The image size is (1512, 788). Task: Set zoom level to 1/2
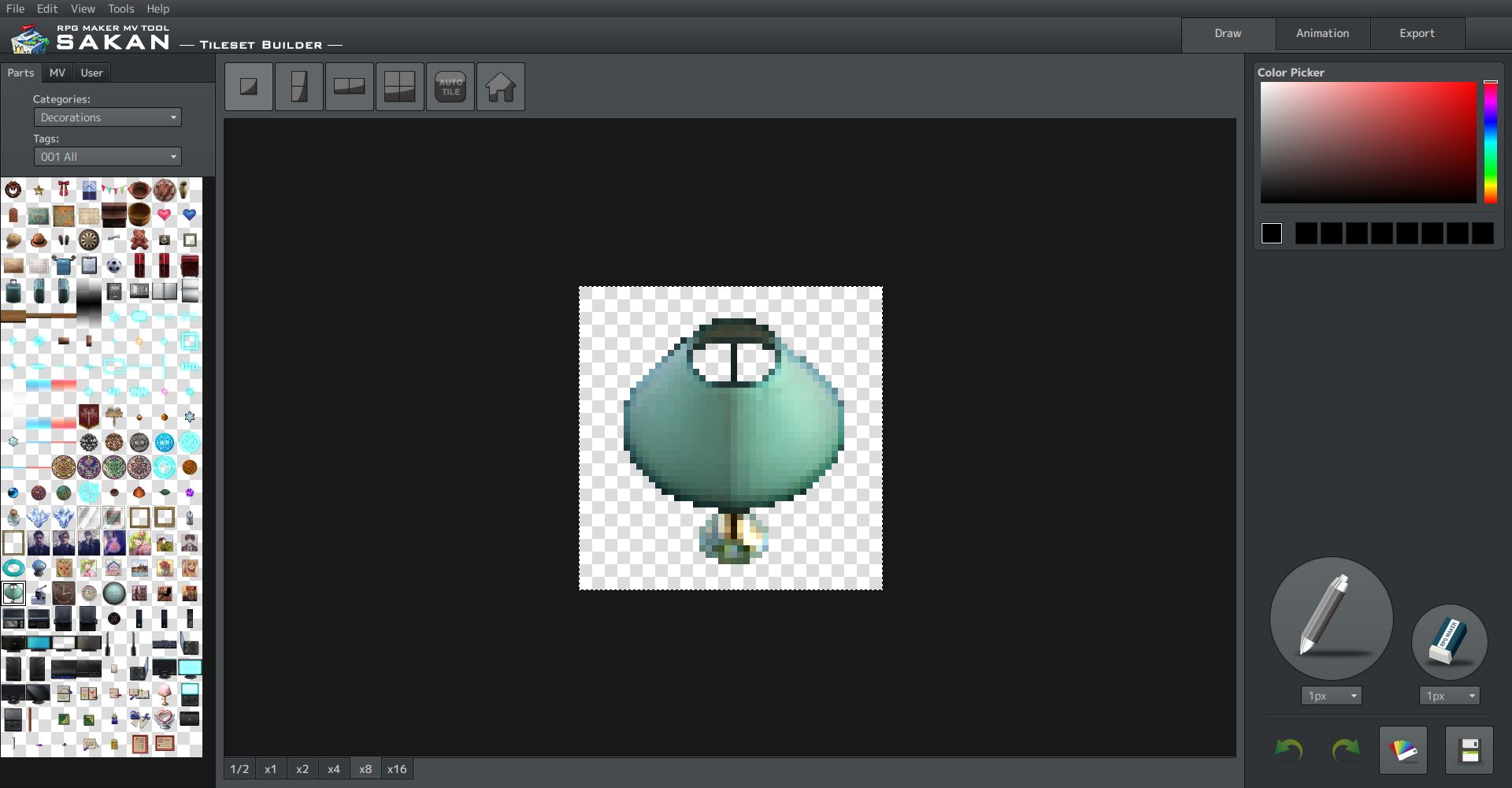pos(239,769)
